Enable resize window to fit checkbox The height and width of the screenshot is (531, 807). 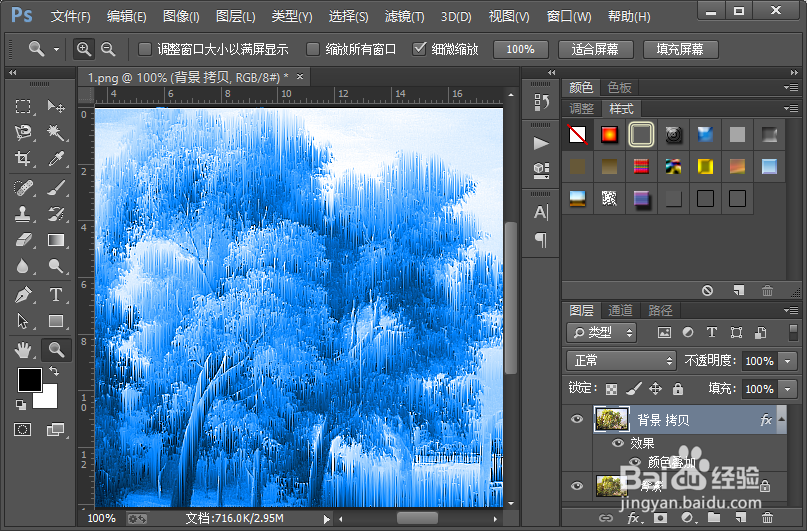145,49
